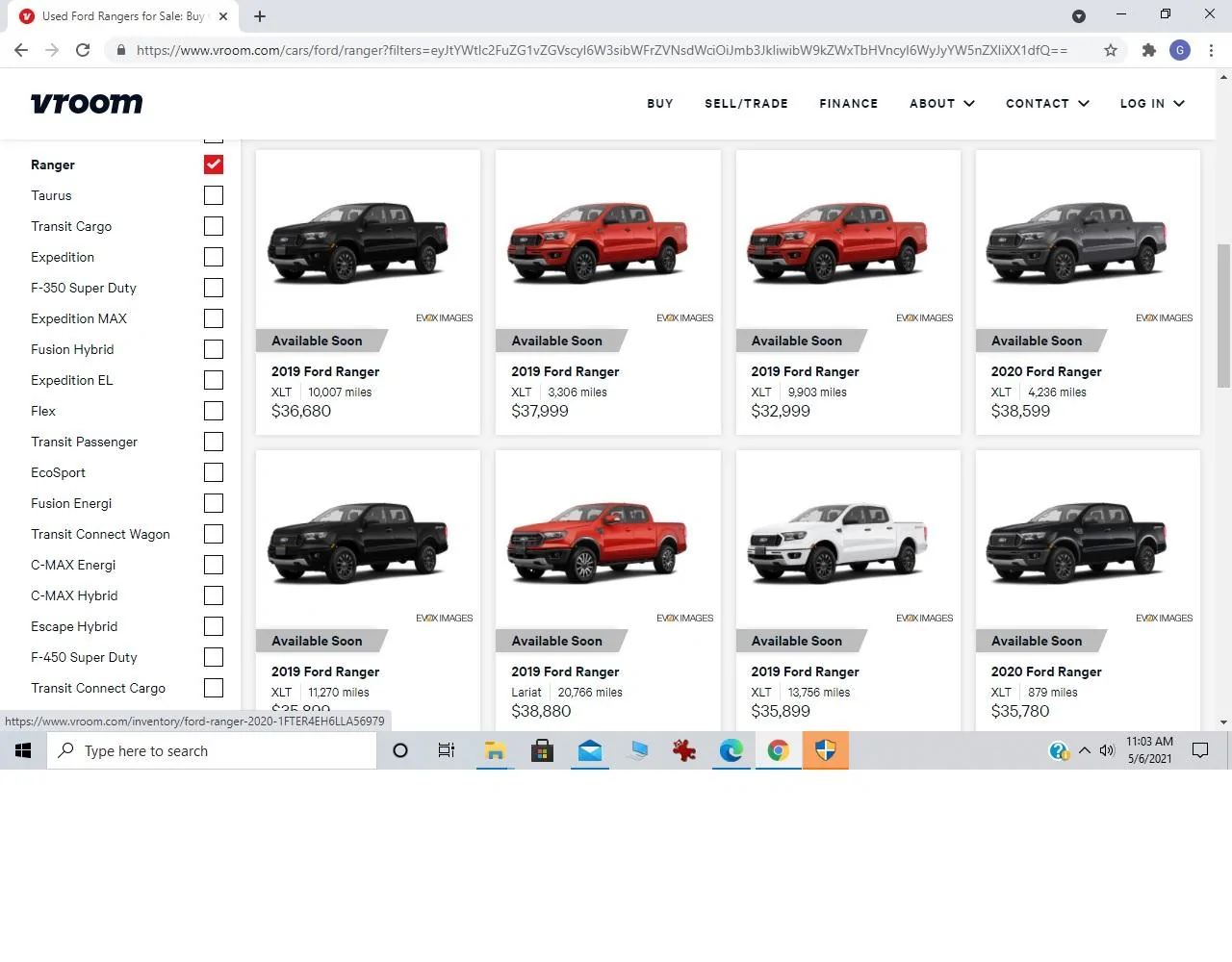The height and width of the screenshot is (962, 1232).
Task: Open the 2019 Ford Ranger $32,999 listing
Action: click(848, 292)
